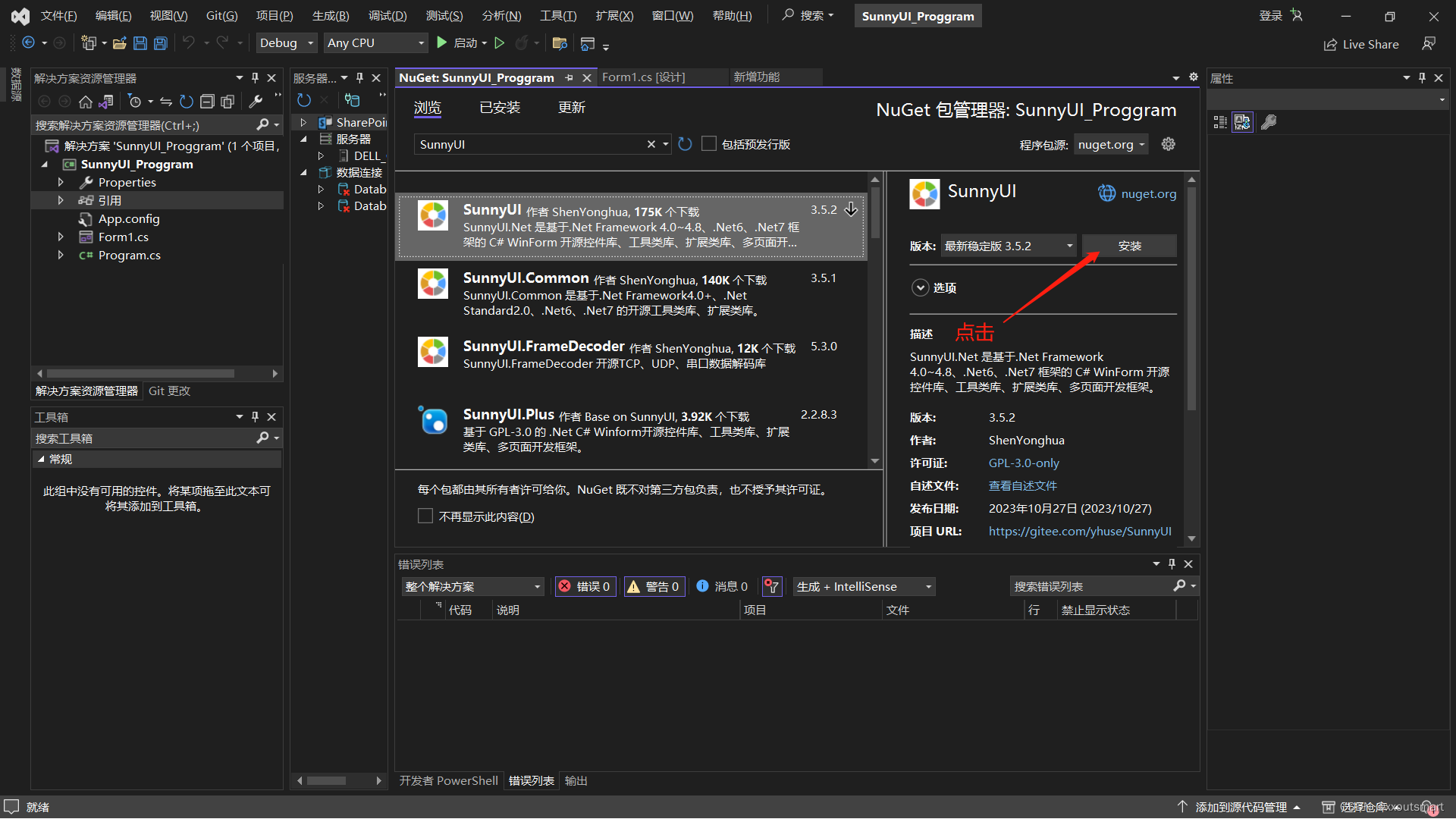Image resolution: width=1456 pixels, height=819 pixels.
Task: Select the alphabetical sort icon in Properties panel
Action: (1242, 122)
